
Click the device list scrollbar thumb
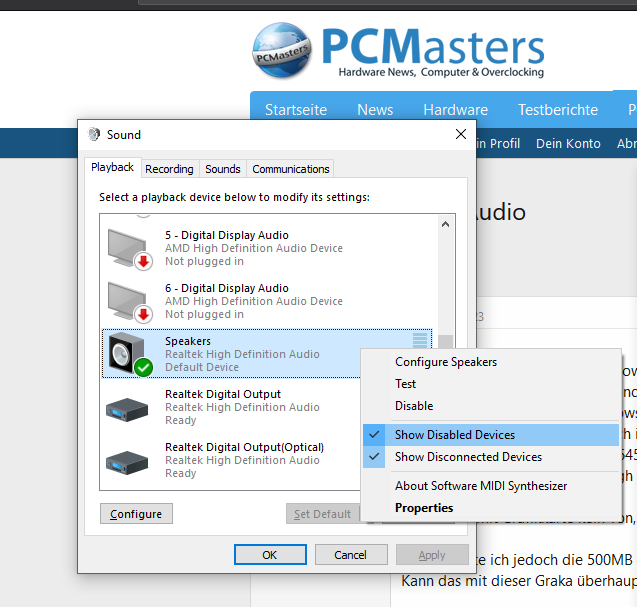[446, 342]
